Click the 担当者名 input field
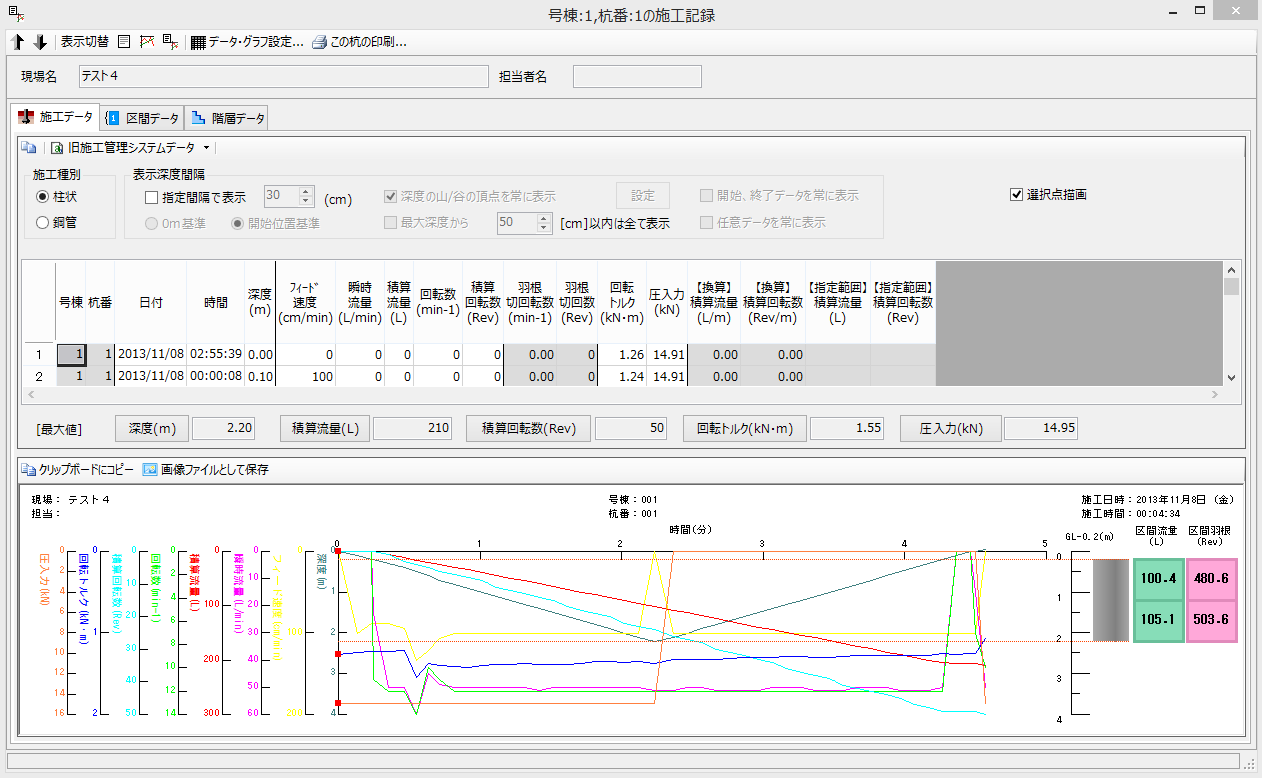Screen dimensions: 1262x778 pyautogui.click(x=637, y=76)
